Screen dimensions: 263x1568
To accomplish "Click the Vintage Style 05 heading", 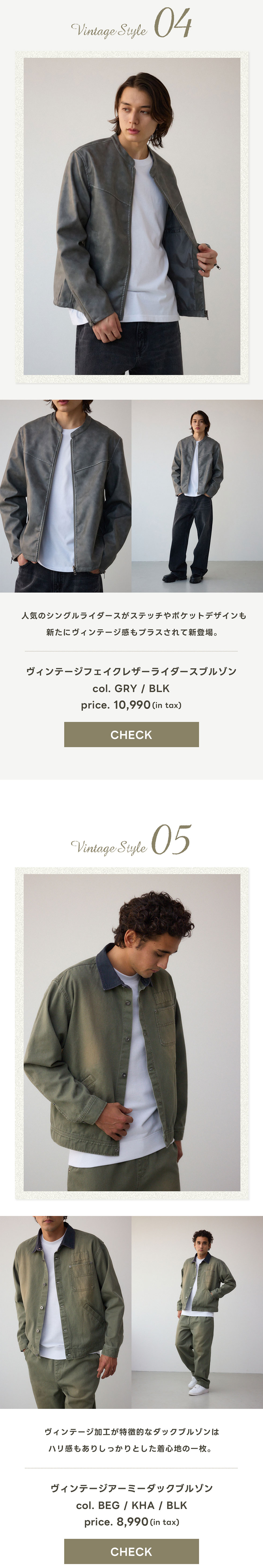I will pyautogui.click(x=131, y=841).
